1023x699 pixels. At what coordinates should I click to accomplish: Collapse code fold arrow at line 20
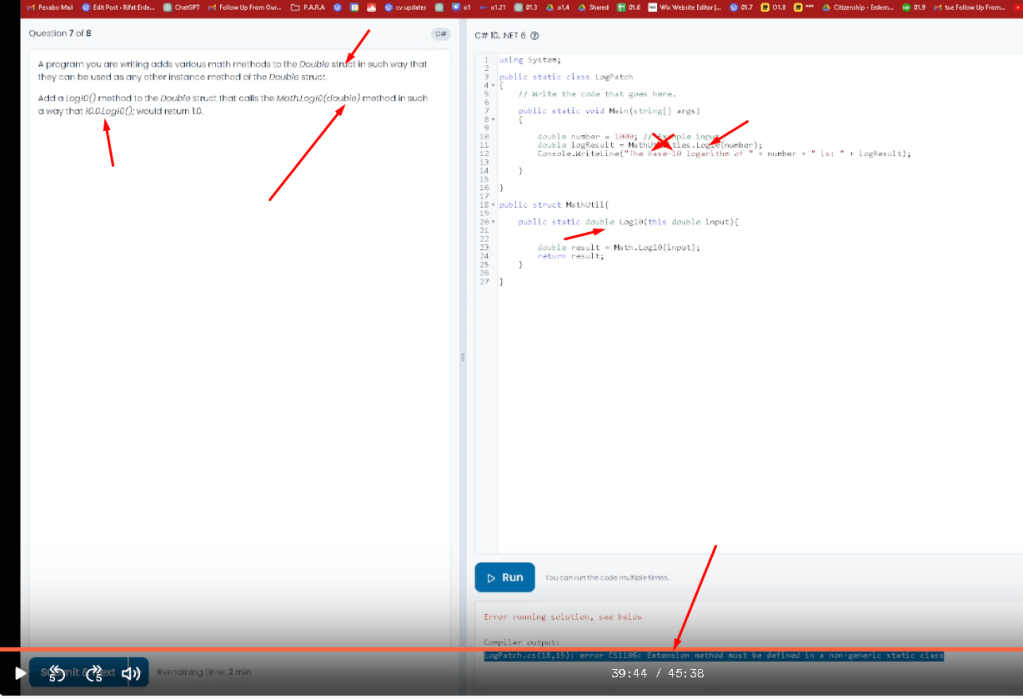click(493, 222)
